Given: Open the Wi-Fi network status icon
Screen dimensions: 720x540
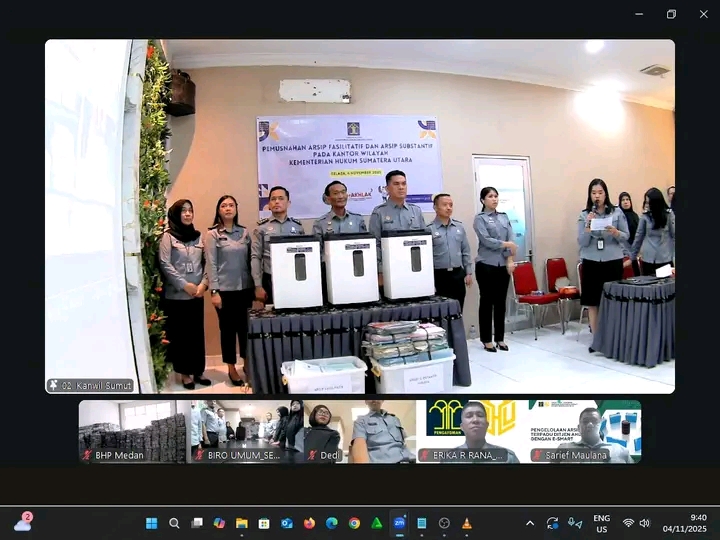Looking at the screenshot, I should [x=628, y=523].
